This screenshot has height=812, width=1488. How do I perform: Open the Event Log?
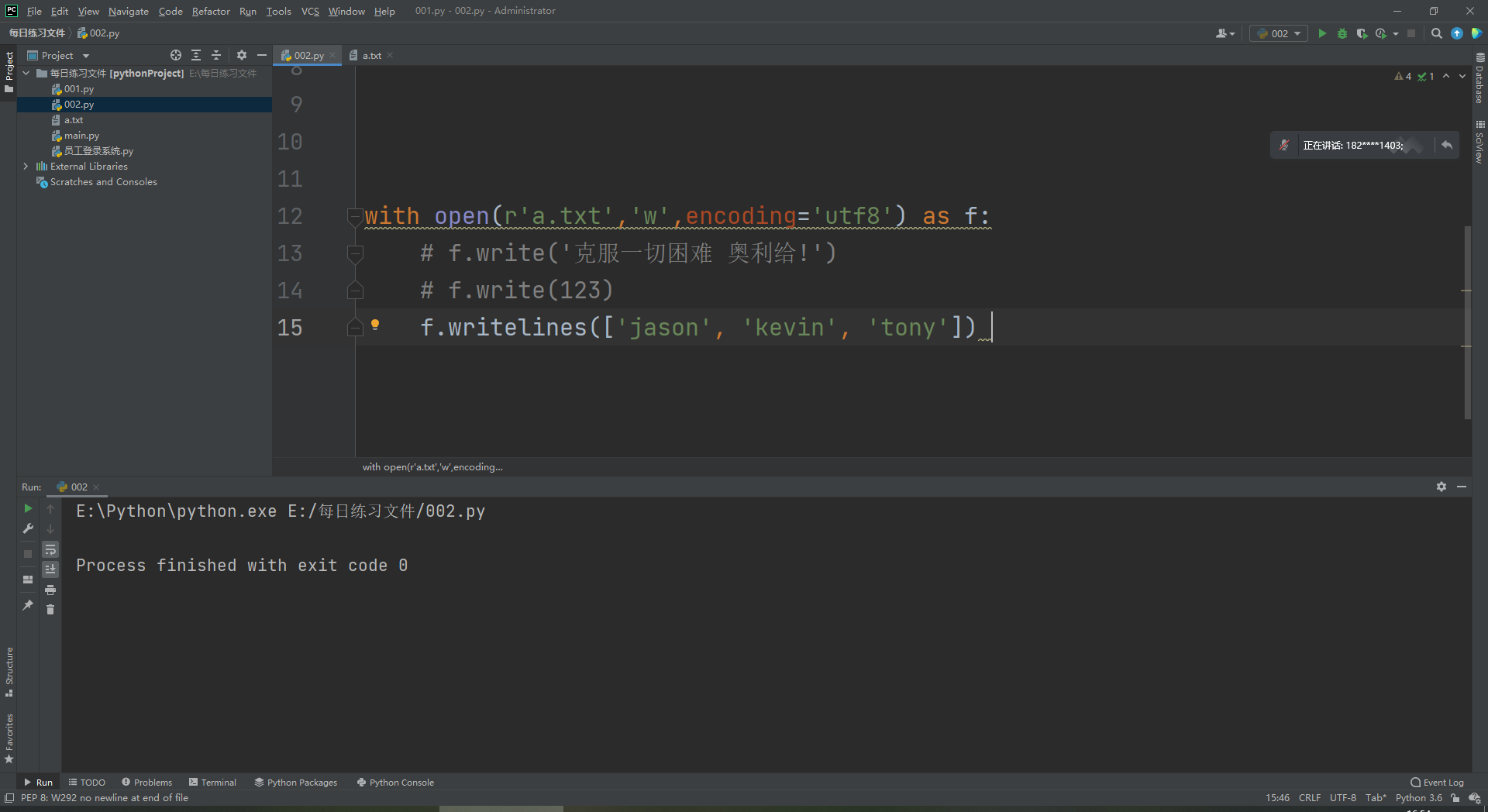(1438, 783)
